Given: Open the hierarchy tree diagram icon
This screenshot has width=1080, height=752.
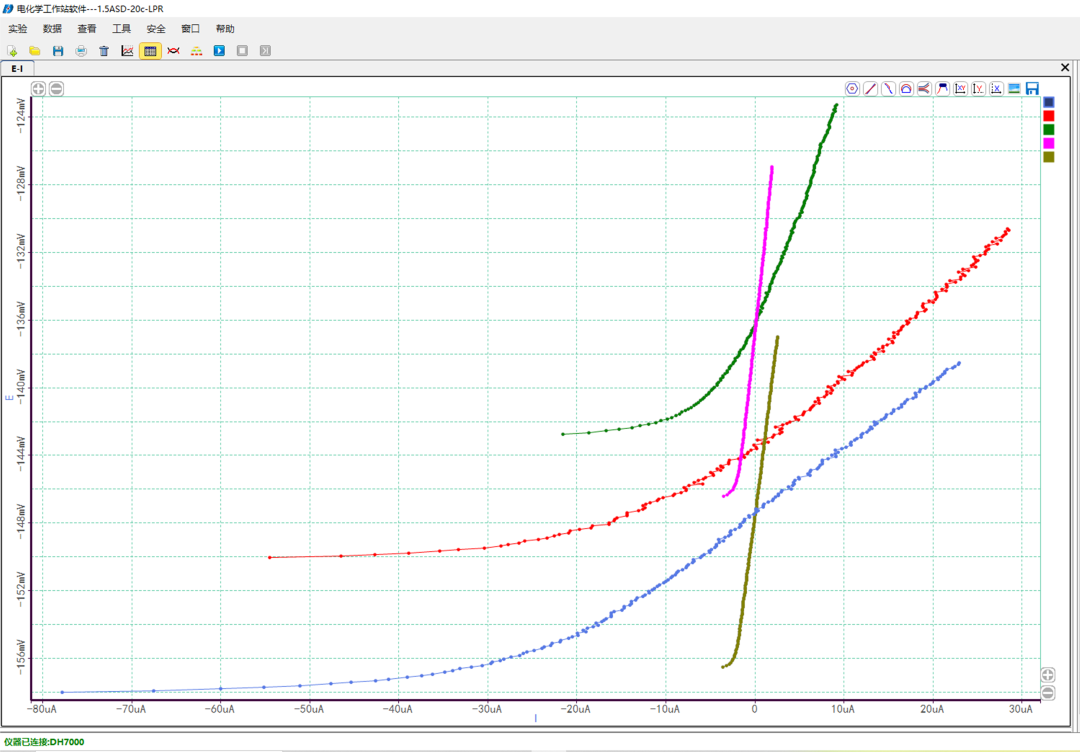Looking at the screenshot, I should tap(196, 51).
